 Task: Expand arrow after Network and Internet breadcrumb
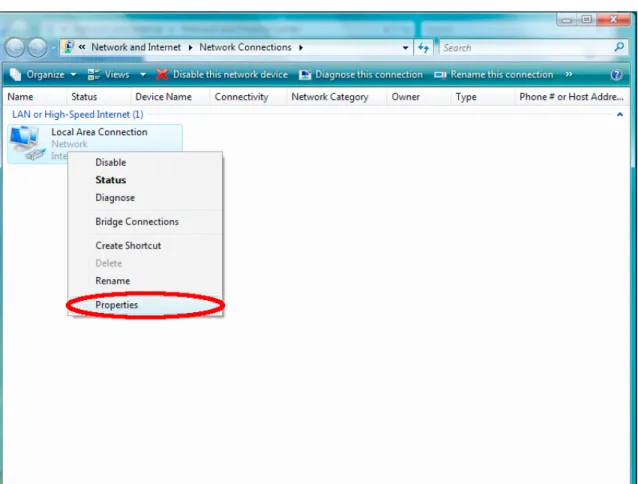190,48
